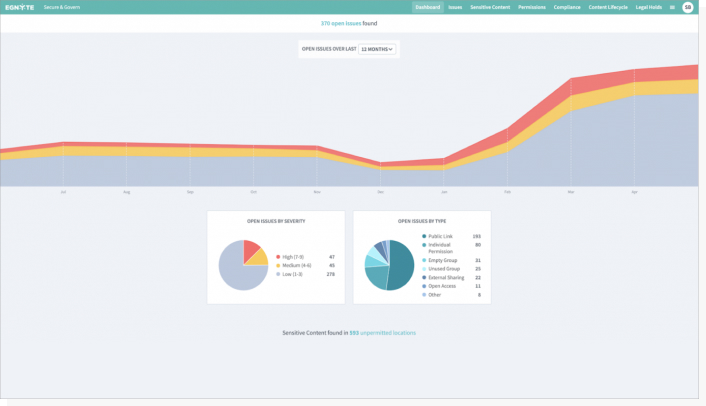Click the Public Link legend dot
Viewport: 706px width, 406px height.
coord(424,236)
